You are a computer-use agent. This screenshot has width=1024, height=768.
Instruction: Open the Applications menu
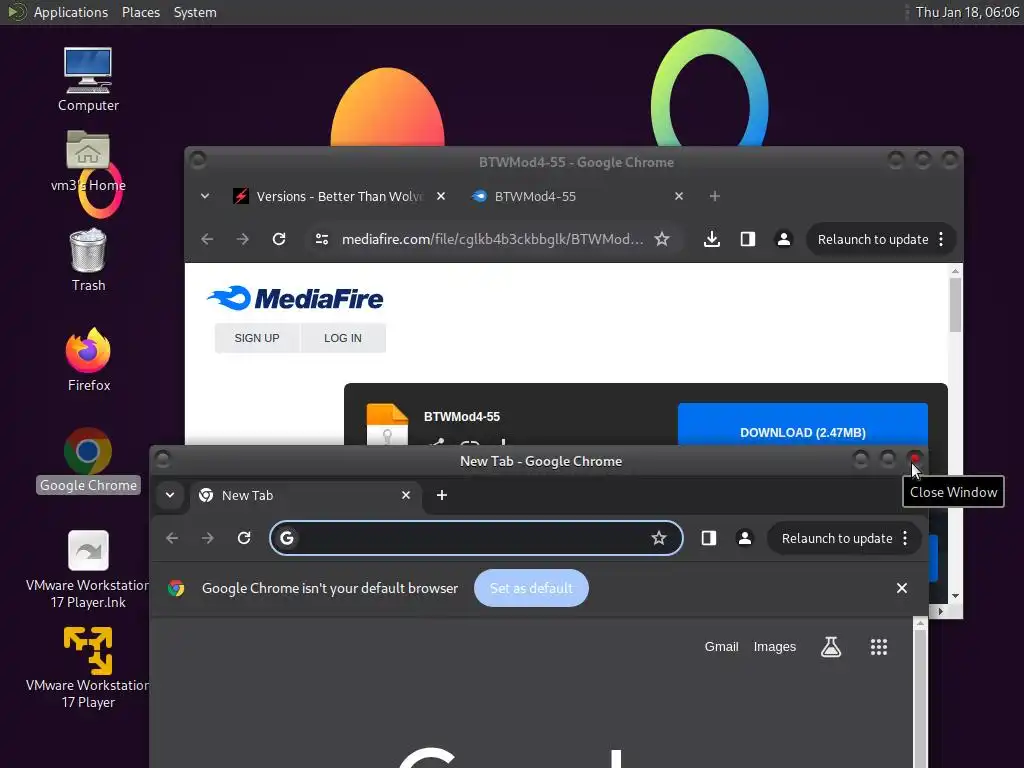71,12
